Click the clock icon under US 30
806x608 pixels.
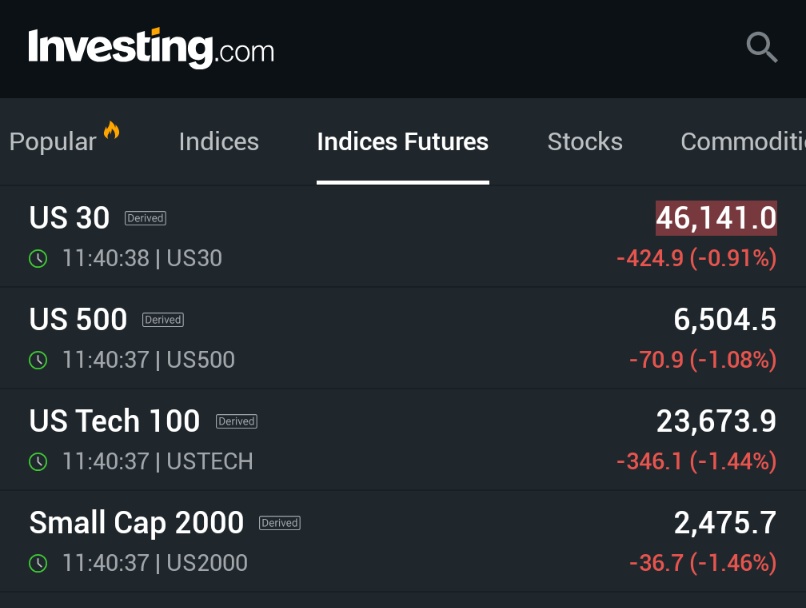pyautogui.click(x=38, y=259)
